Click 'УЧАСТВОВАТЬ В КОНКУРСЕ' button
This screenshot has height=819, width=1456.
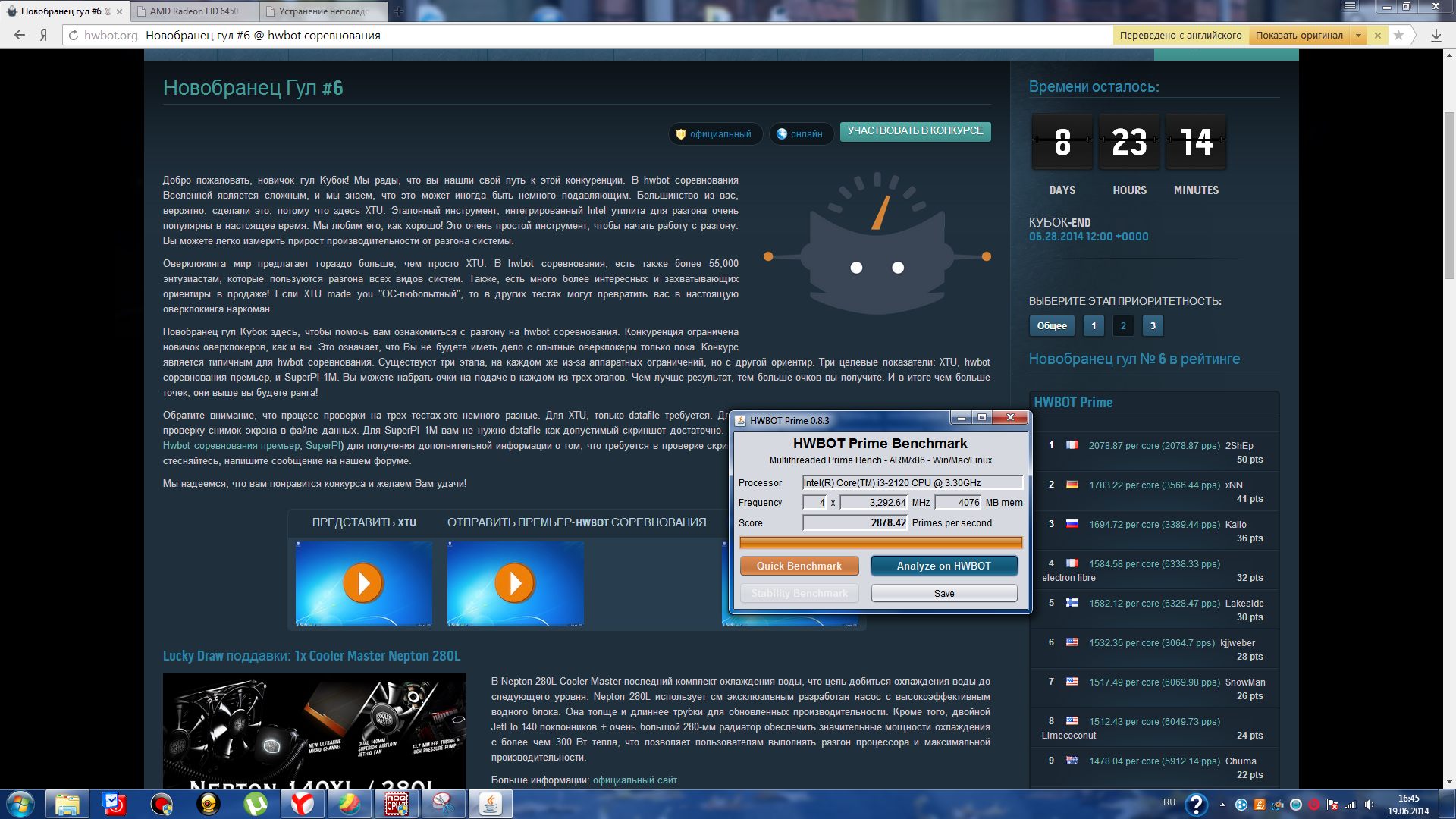(915, 131)
